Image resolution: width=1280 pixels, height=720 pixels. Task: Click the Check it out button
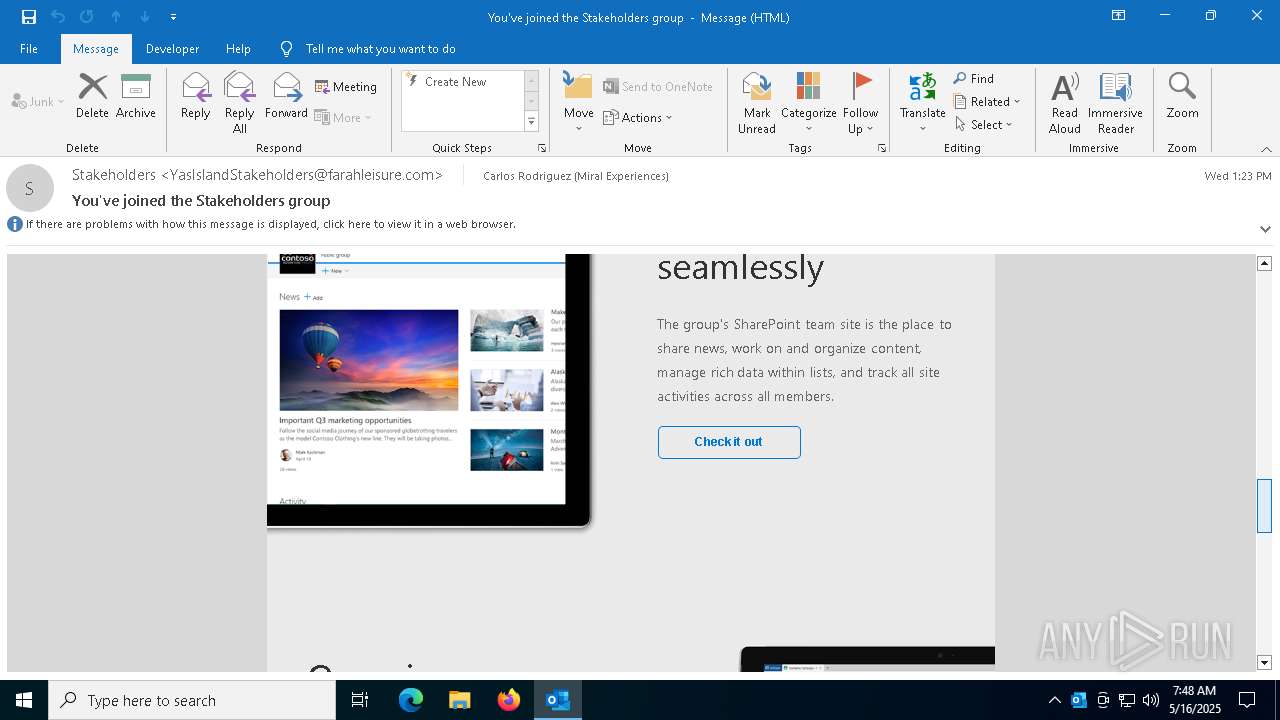point(729,442)
